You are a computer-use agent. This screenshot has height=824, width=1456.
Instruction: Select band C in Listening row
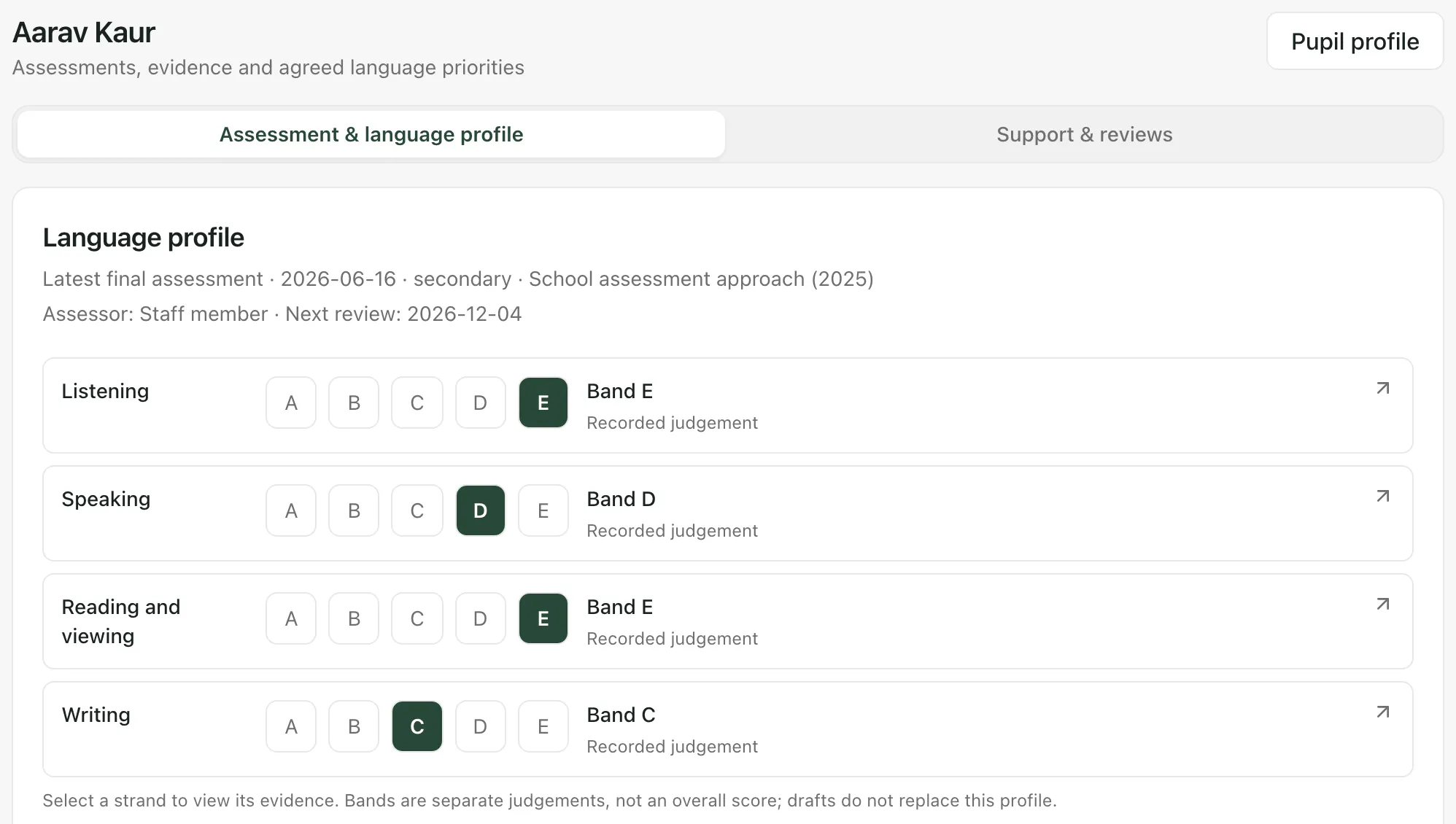pos(417,403)
